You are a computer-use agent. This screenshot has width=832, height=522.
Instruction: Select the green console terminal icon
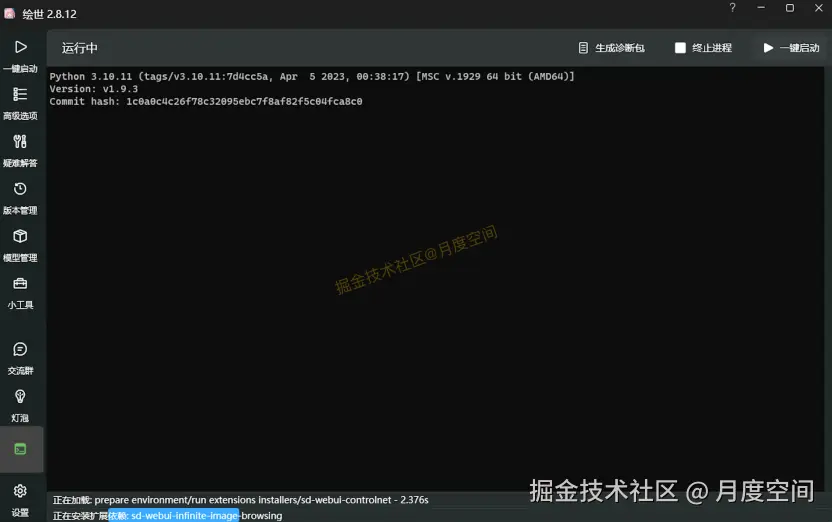coord(20,449)
